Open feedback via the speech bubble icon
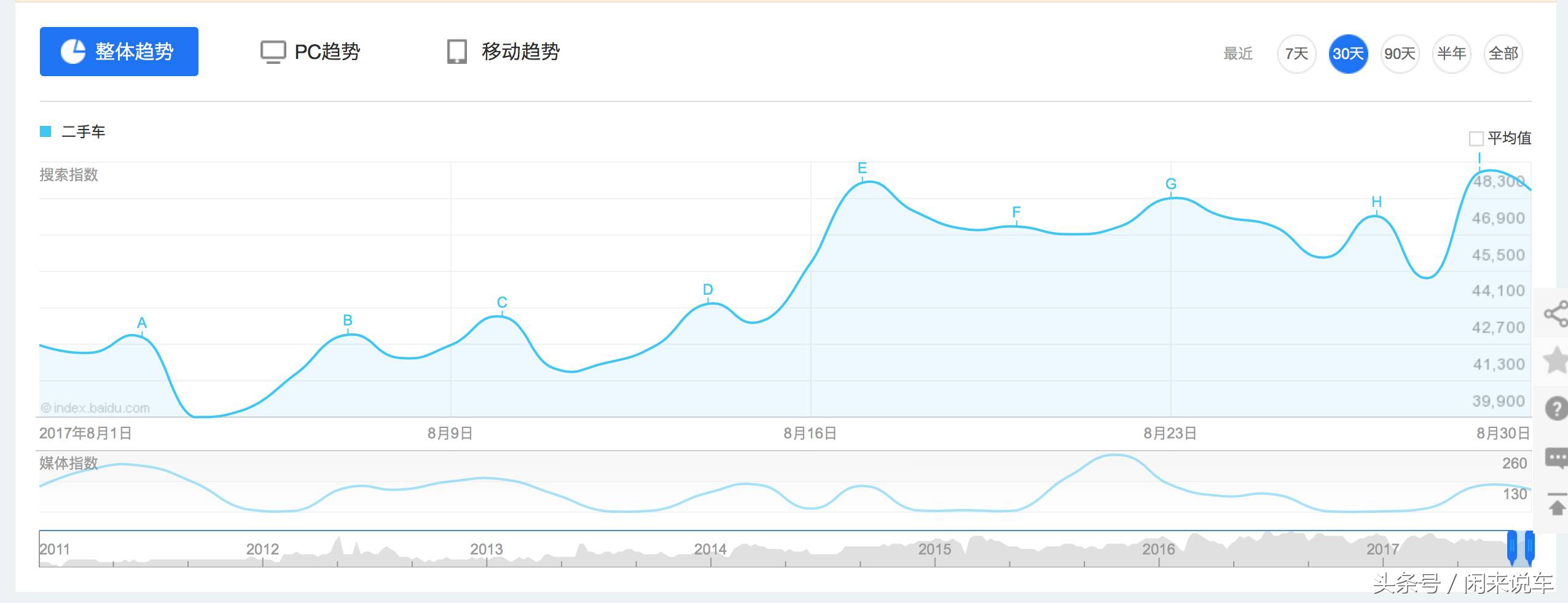Screen dimensions: 1568x603 [x=1557, y=459]
